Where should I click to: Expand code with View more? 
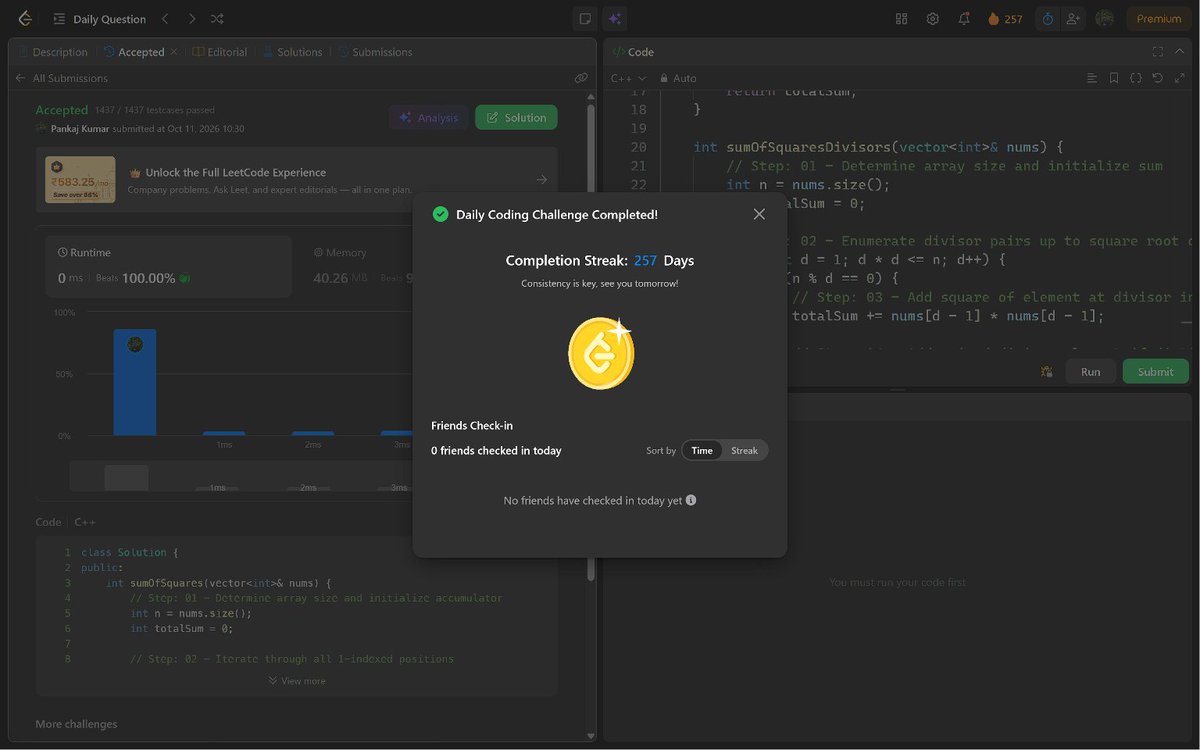[x=296, y=681]
